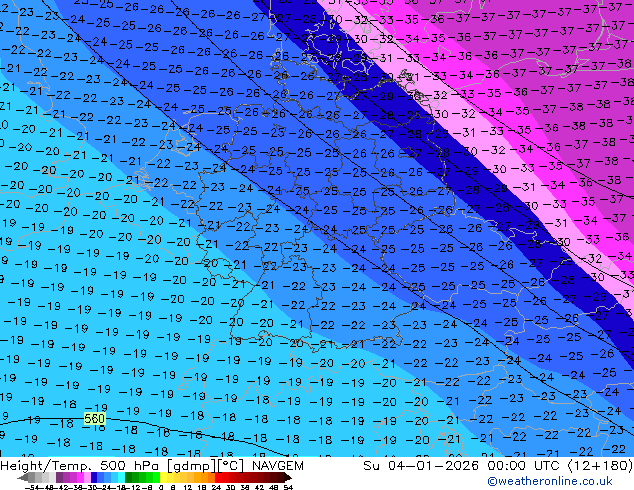This screenshot has width=634, height=490.
Task: Select the gray swatch at legend's left end
Action: click(32, 476)
